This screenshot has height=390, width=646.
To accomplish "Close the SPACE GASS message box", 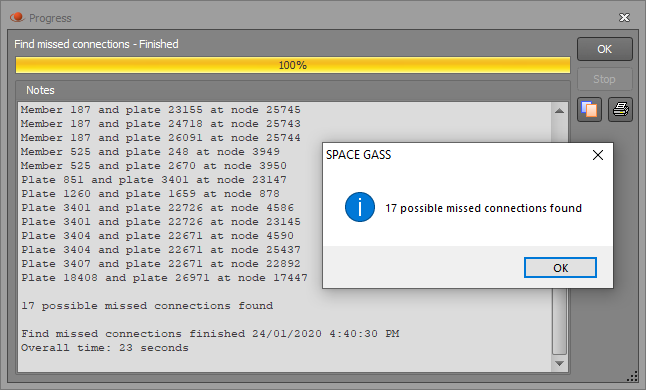I will tap(598, 155).
